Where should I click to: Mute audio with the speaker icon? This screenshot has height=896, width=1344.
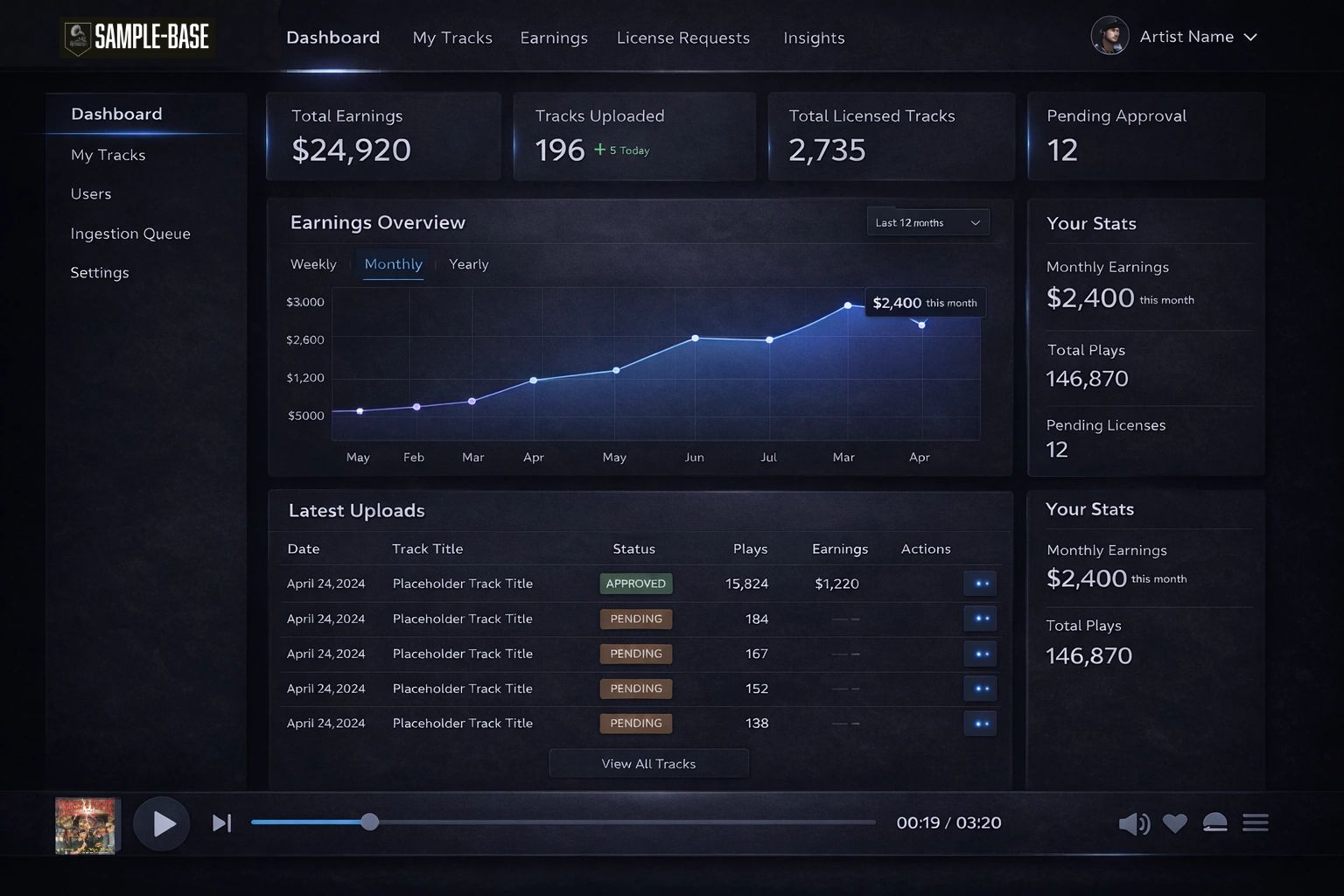1134,823
